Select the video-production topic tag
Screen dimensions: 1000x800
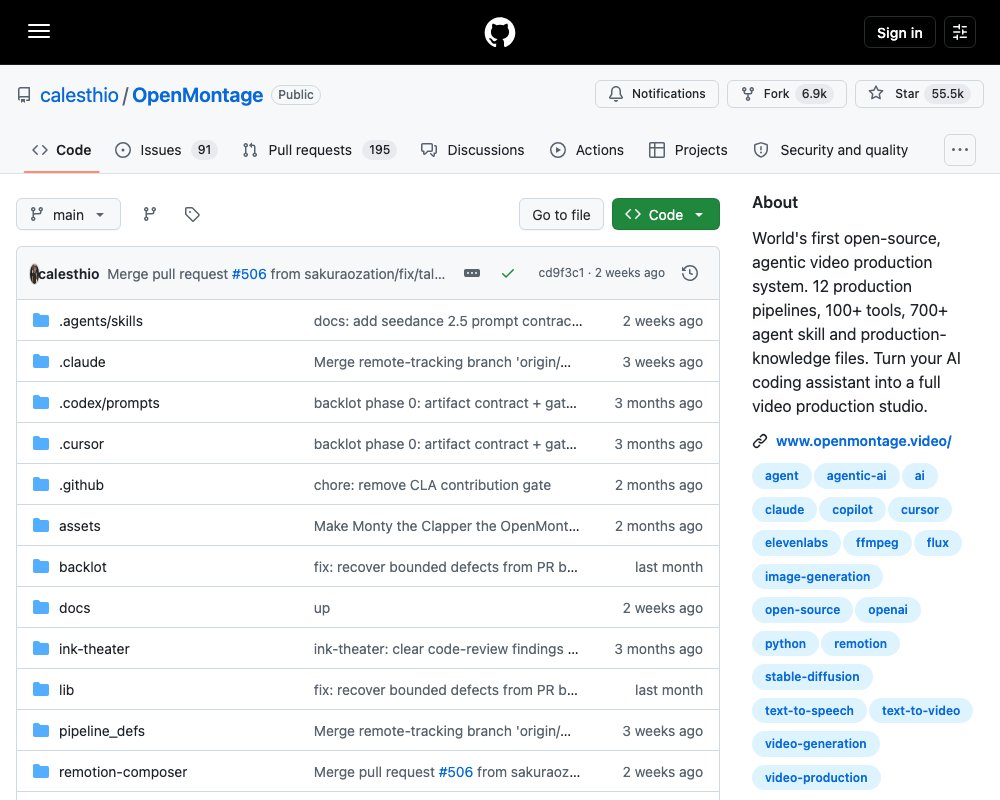click(x=816, y=778)
